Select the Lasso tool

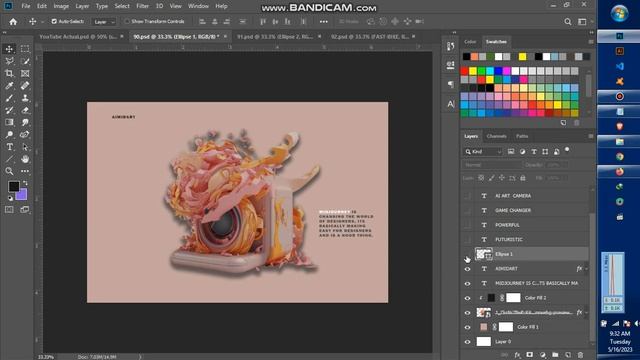9,61
